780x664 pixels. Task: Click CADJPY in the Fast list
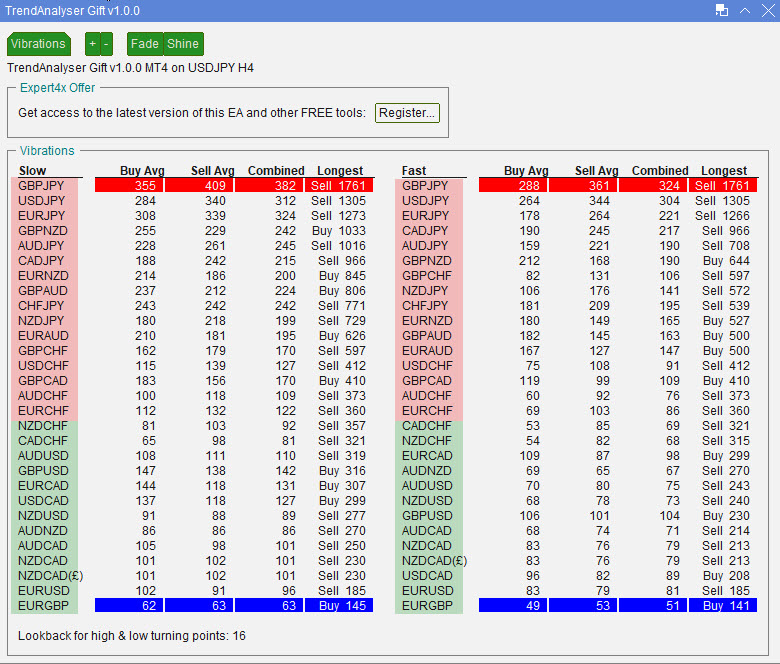425,231
